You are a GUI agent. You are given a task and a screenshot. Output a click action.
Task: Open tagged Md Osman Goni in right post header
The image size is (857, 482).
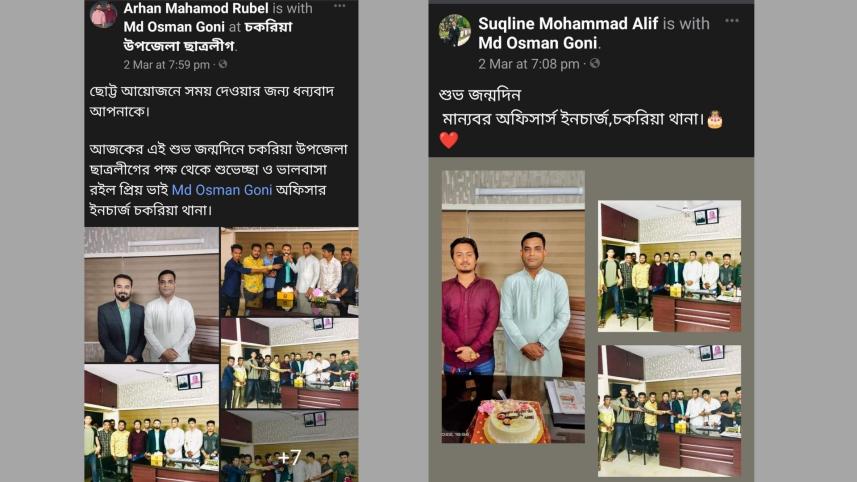(537, 43)
